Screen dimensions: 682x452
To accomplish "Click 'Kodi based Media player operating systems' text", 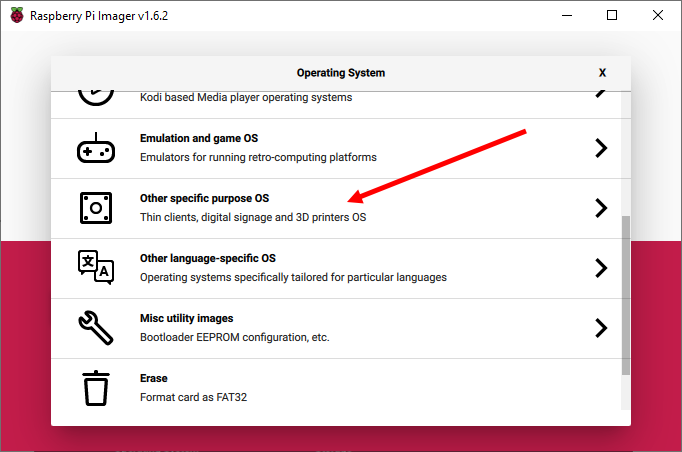I will coord(246,97).
